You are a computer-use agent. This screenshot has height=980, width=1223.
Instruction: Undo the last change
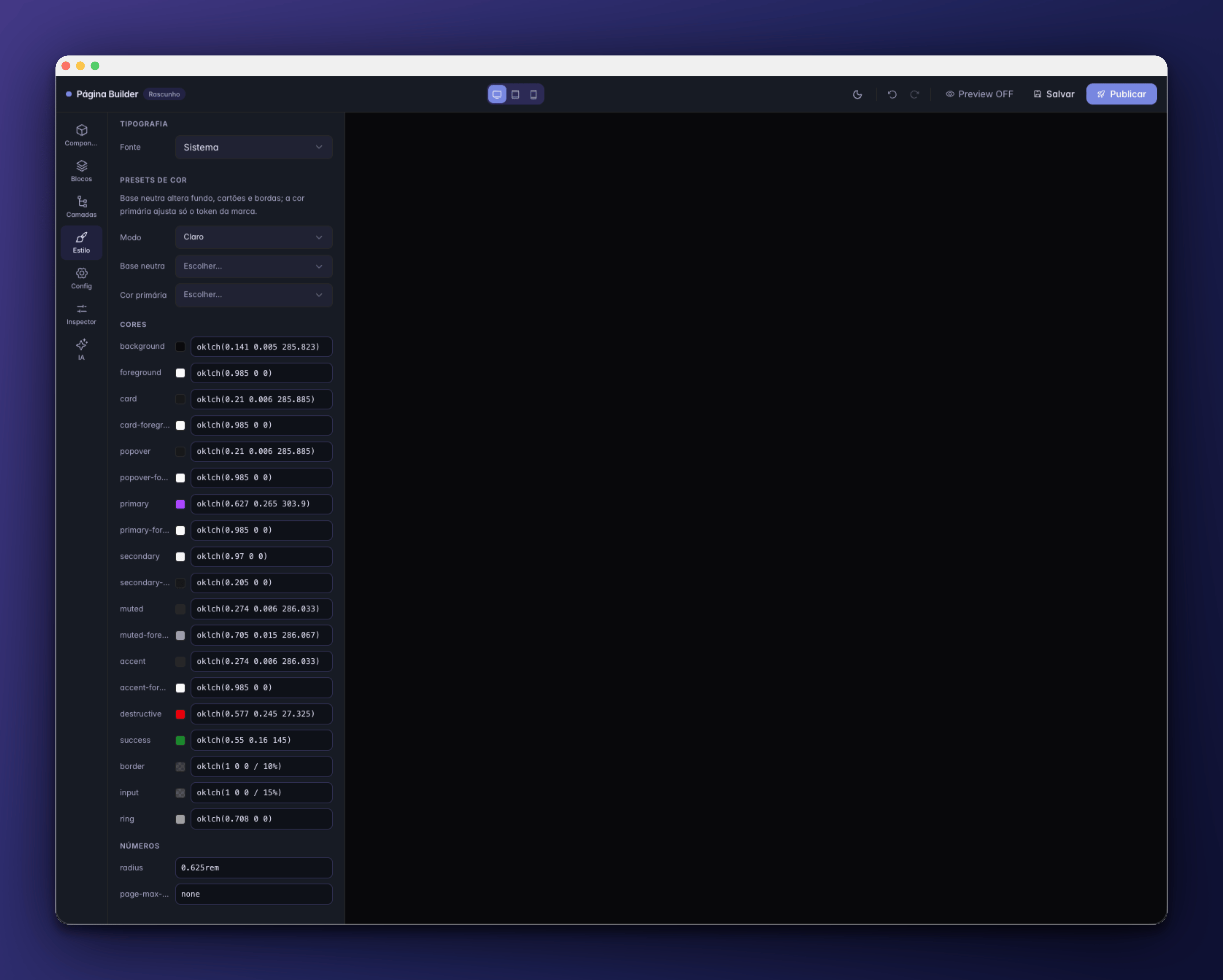coord(892,94)
